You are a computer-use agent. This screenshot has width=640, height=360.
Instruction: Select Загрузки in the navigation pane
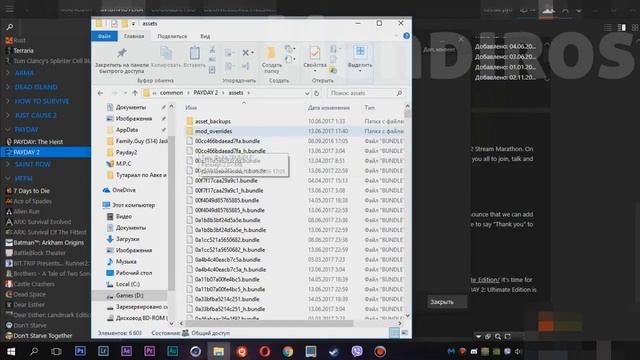coord(127,239)
